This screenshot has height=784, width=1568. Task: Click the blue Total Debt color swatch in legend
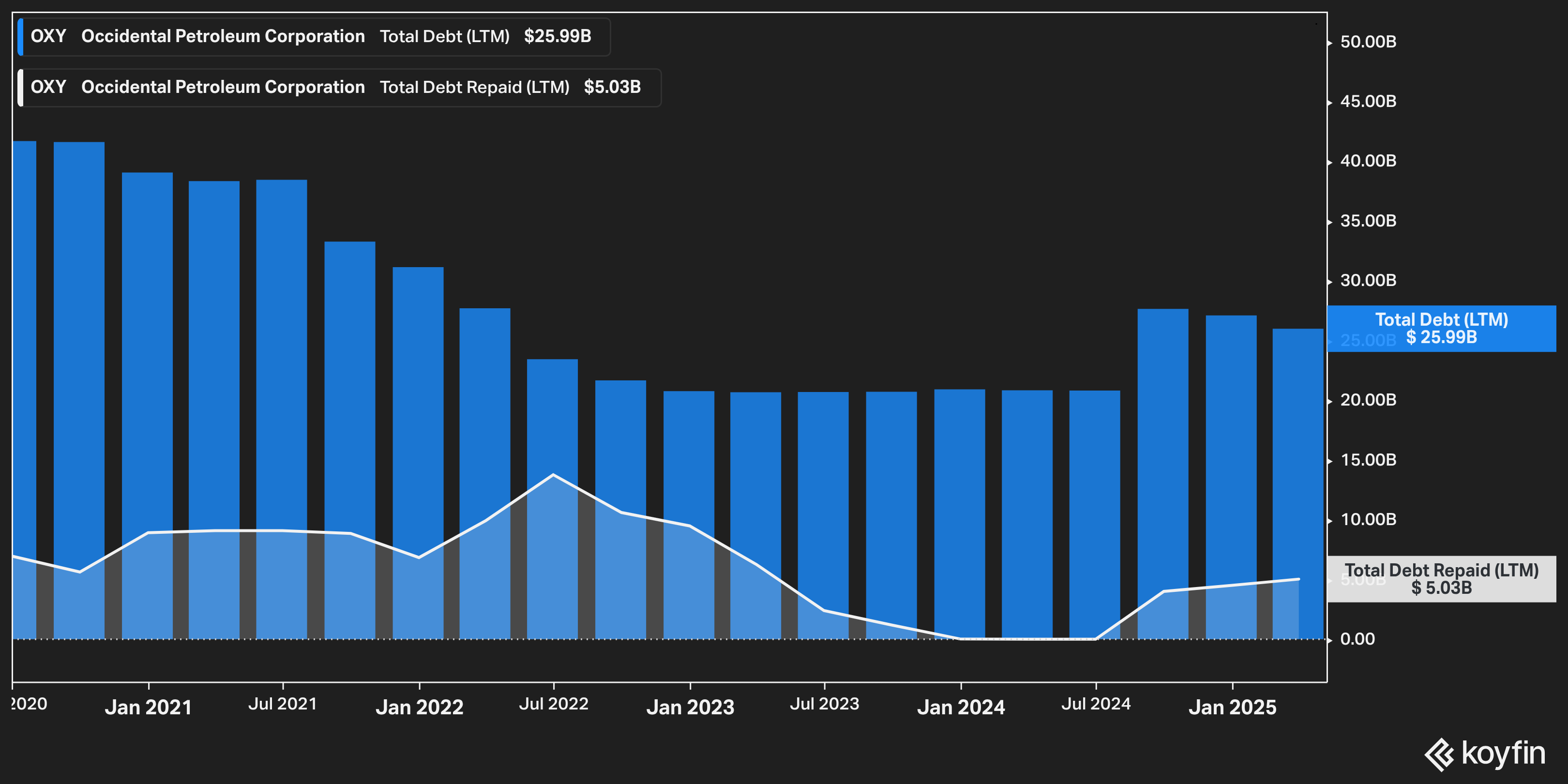pos(21,37)
